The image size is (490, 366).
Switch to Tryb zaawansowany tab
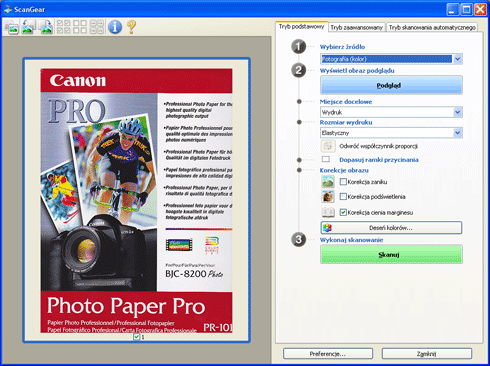tap(357, 27)
